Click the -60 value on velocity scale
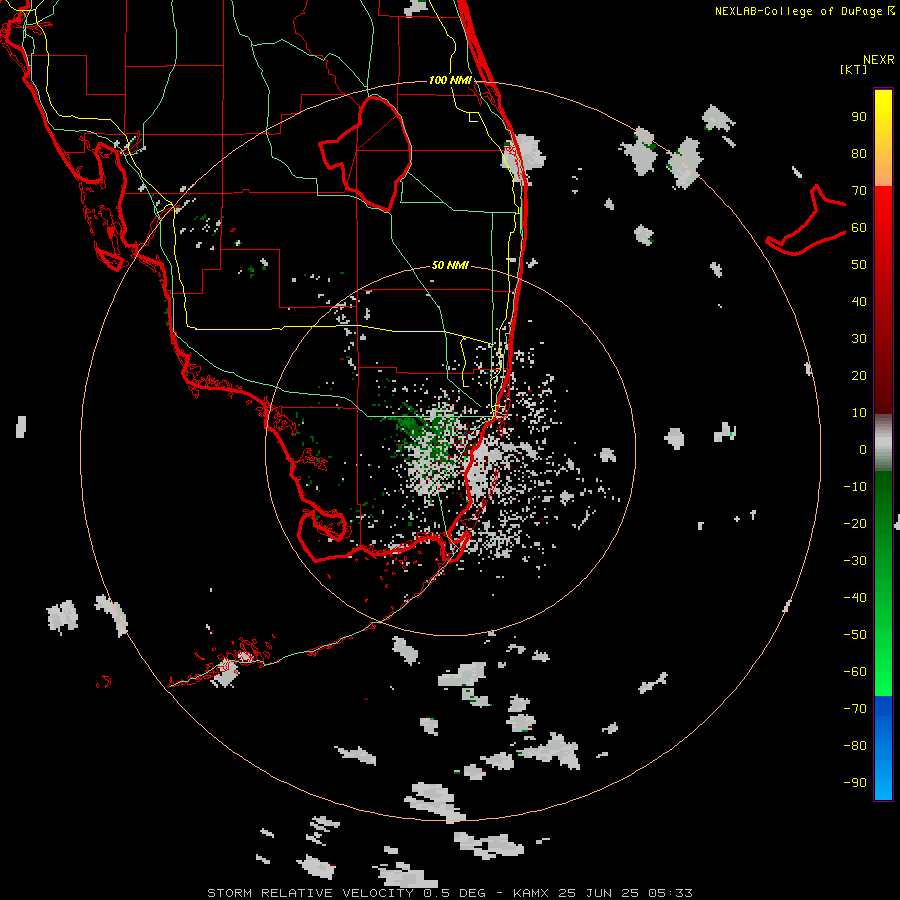The width and height of the screenshot is (900, 900). (x=855, y=672)
